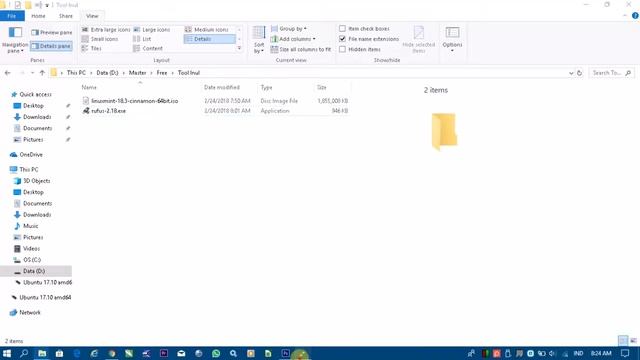Uncheck File name extensions
The height and width of the screenshot is (360, 640).
(369, 39)
